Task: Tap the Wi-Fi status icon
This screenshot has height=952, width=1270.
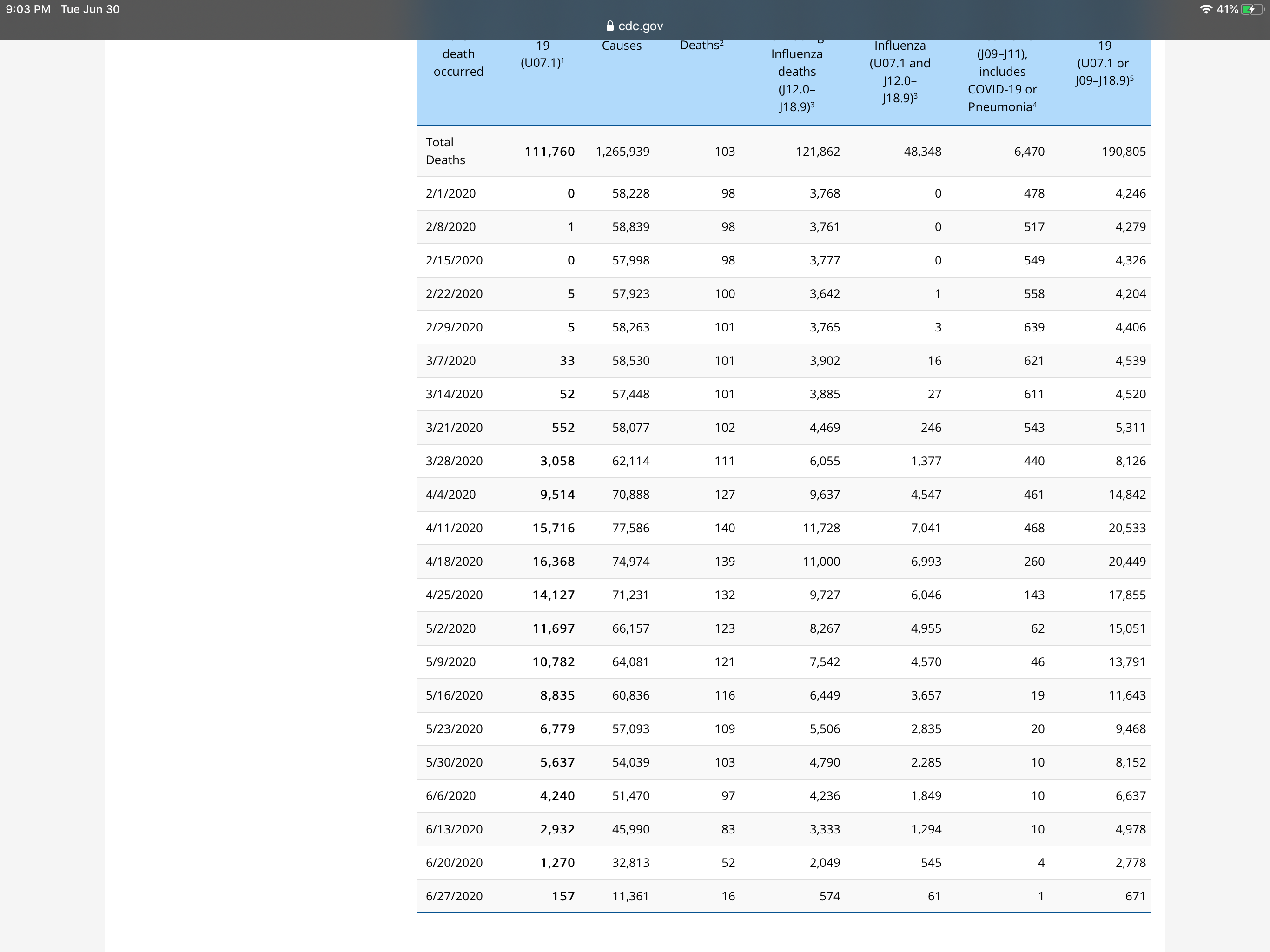Action: tap(1206, 9)
